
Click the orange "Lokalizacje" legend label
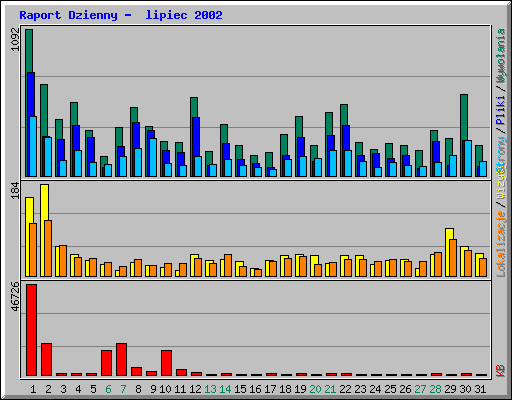click(x=501, y=244)
